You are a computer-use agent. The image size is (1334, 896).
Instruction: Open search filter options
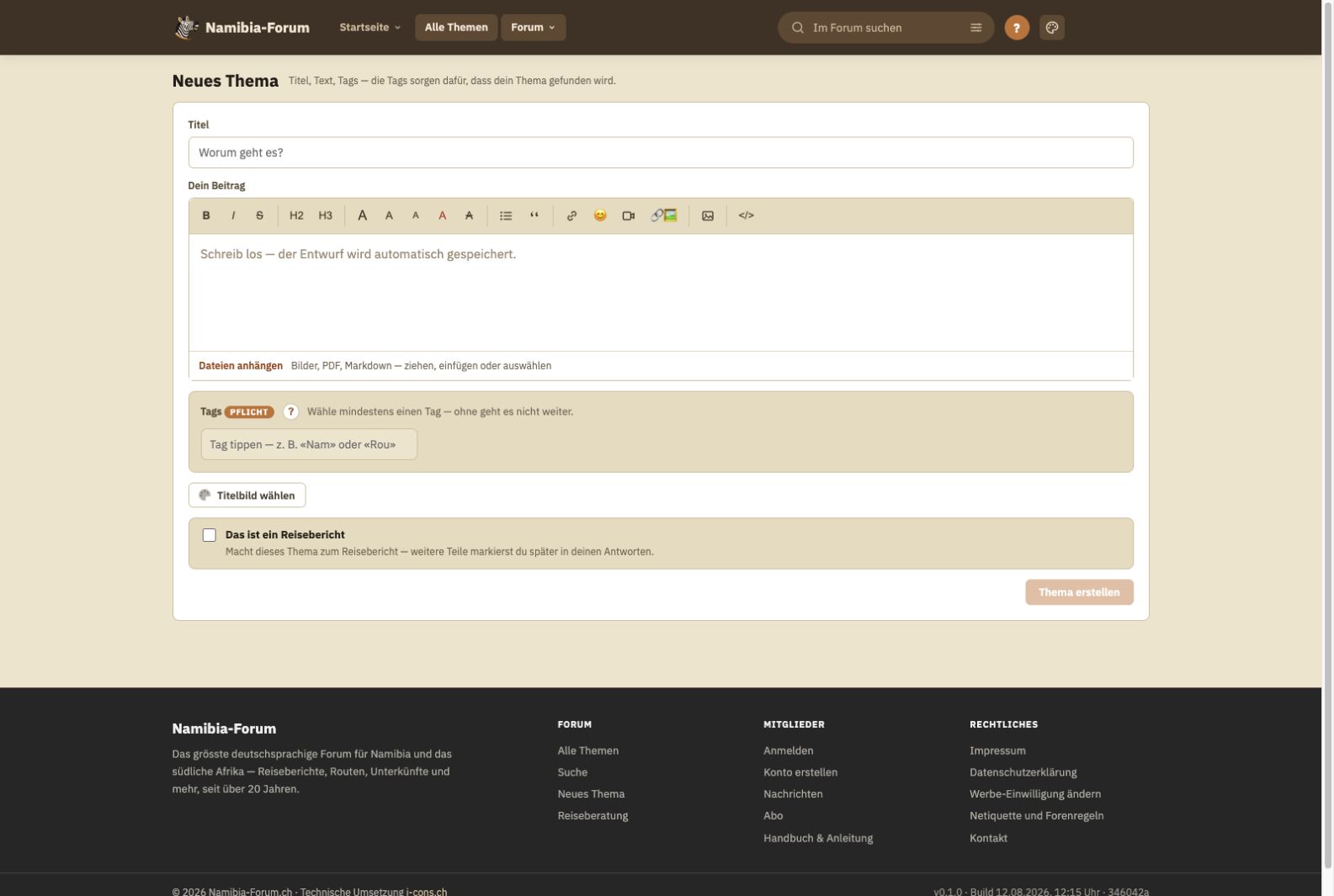(976, 28)
